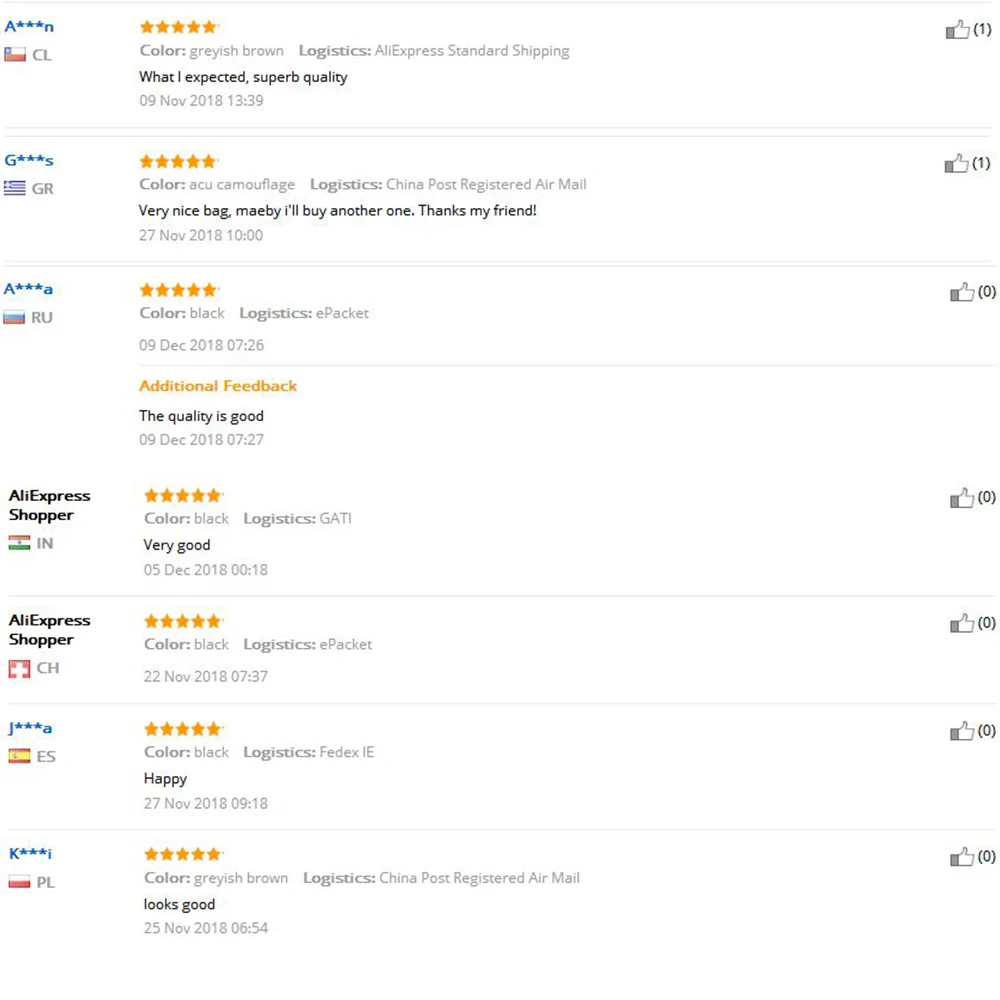Like G***s's 'Very nice bag' review
This screenshot has width=1000, height=1000.
957,163
